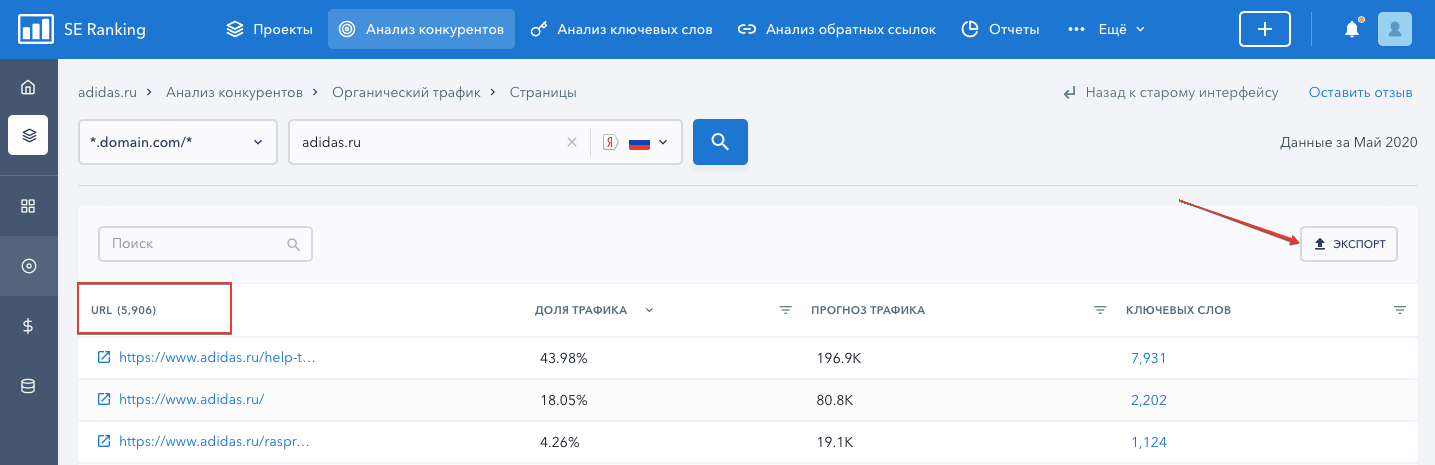Open filter for ДОЛЯ ТРАФИКА column
1435x465 pixels.
pos(785,310)
